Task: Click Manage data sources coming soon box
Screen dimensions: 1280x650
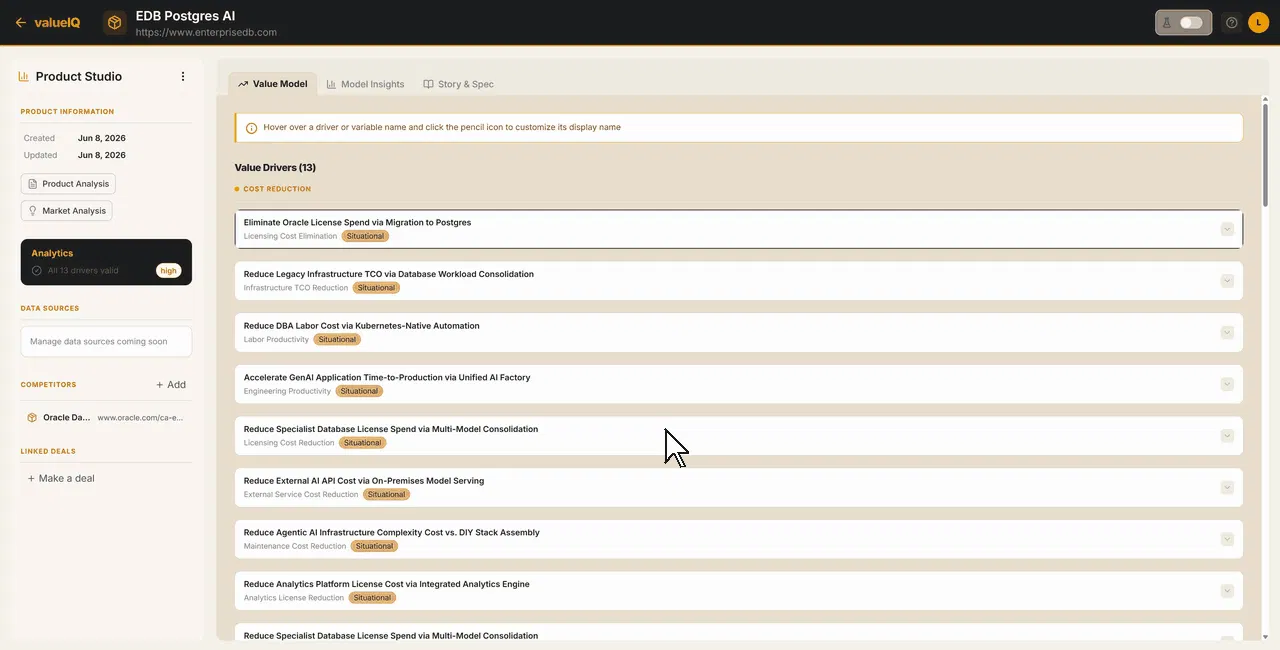Action: tap(106, 341)
